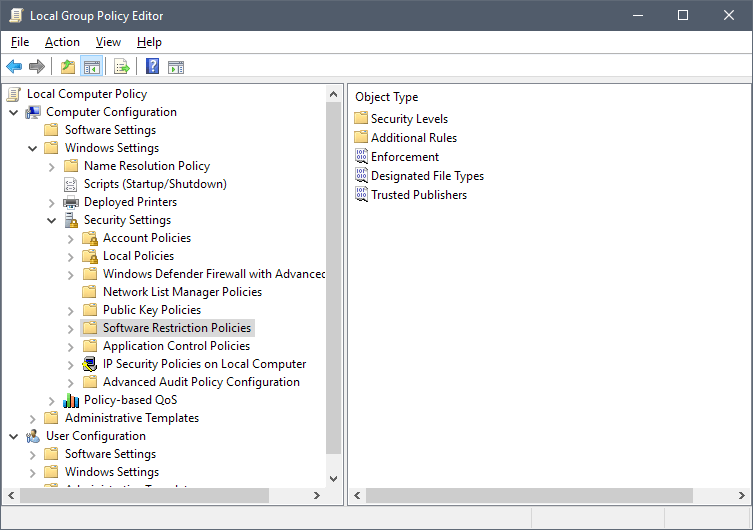753x530 pixels.
Task: Select the Designated File Types list item
Action: (x=427, y=176)
